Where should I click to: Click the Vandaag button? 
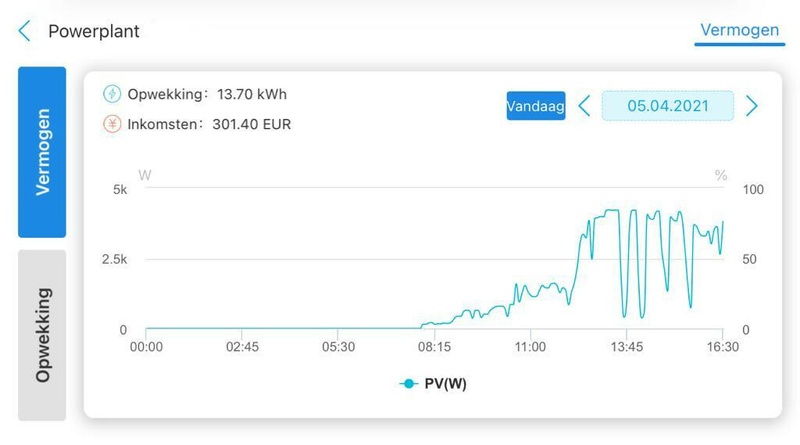(536, 106)
